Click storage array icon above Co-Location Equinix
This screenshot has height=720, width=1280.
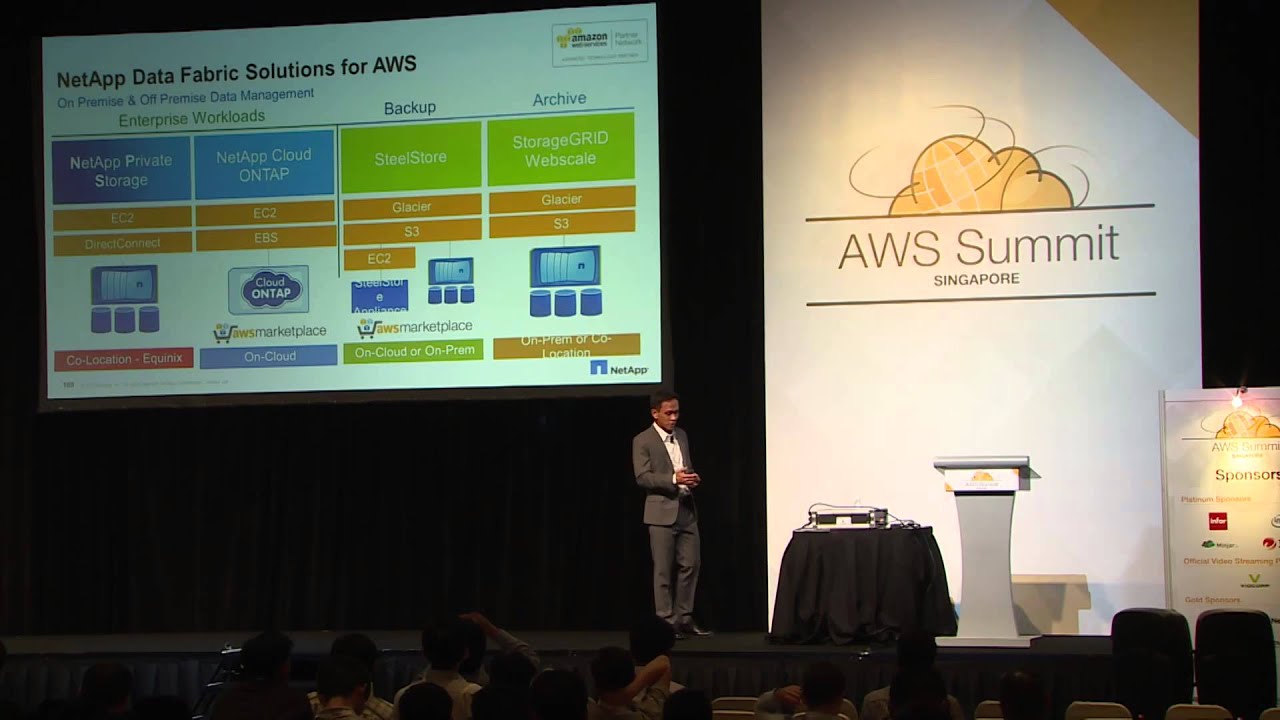pos(125,299)
